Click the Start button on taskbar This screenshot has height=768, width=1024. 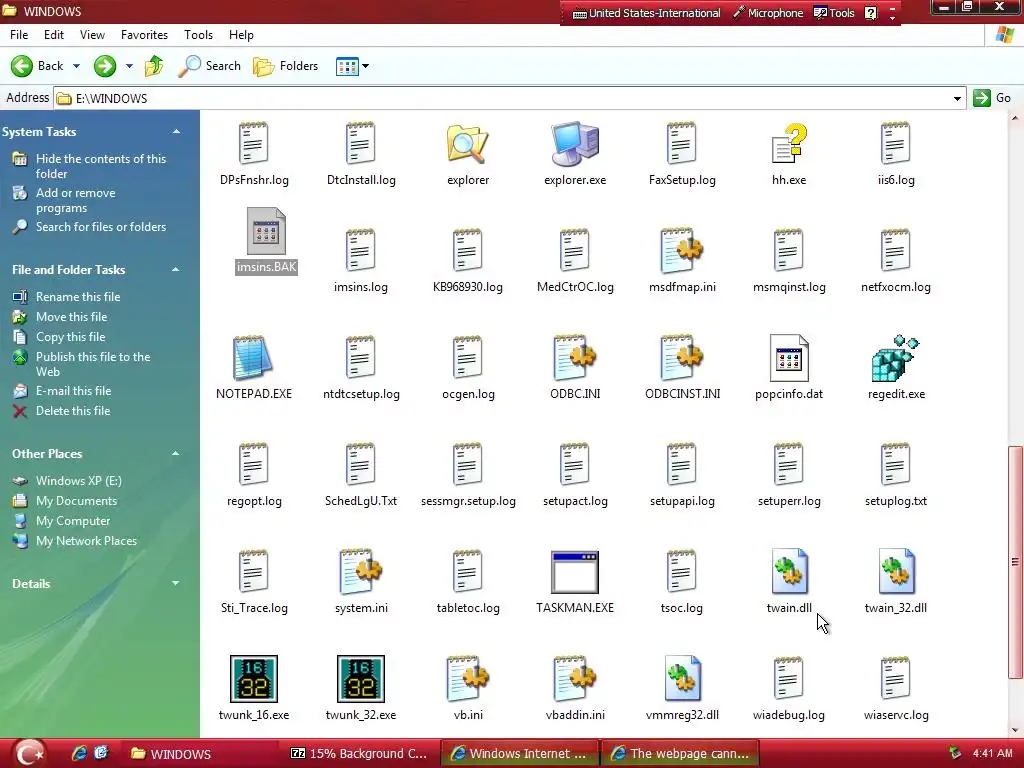click(29, 754)
